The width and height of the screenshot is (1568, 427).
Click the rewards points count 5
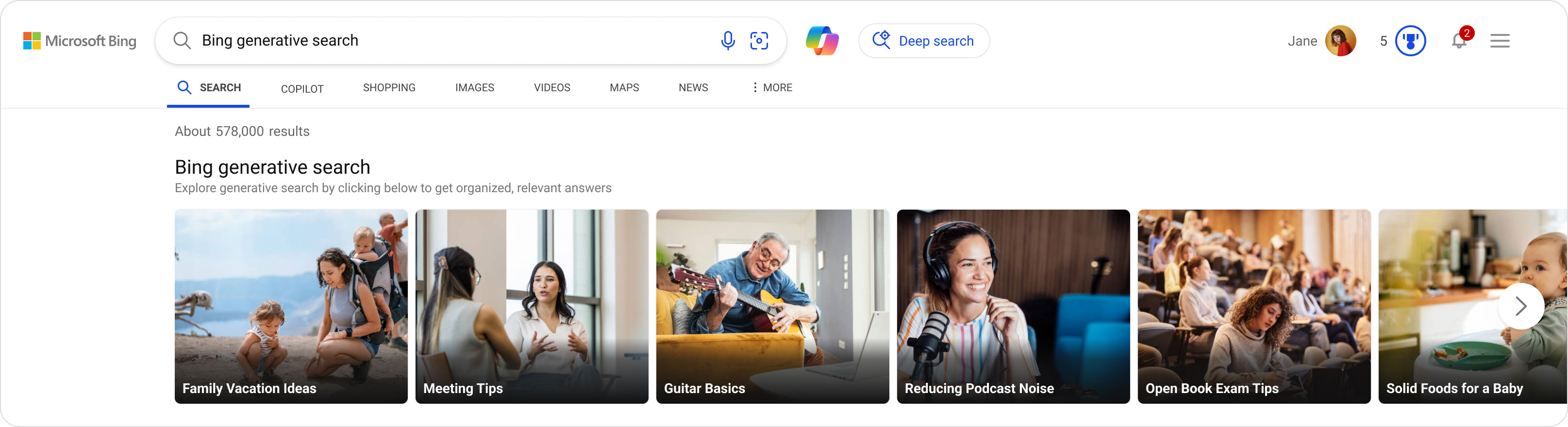pos(1383,41)
